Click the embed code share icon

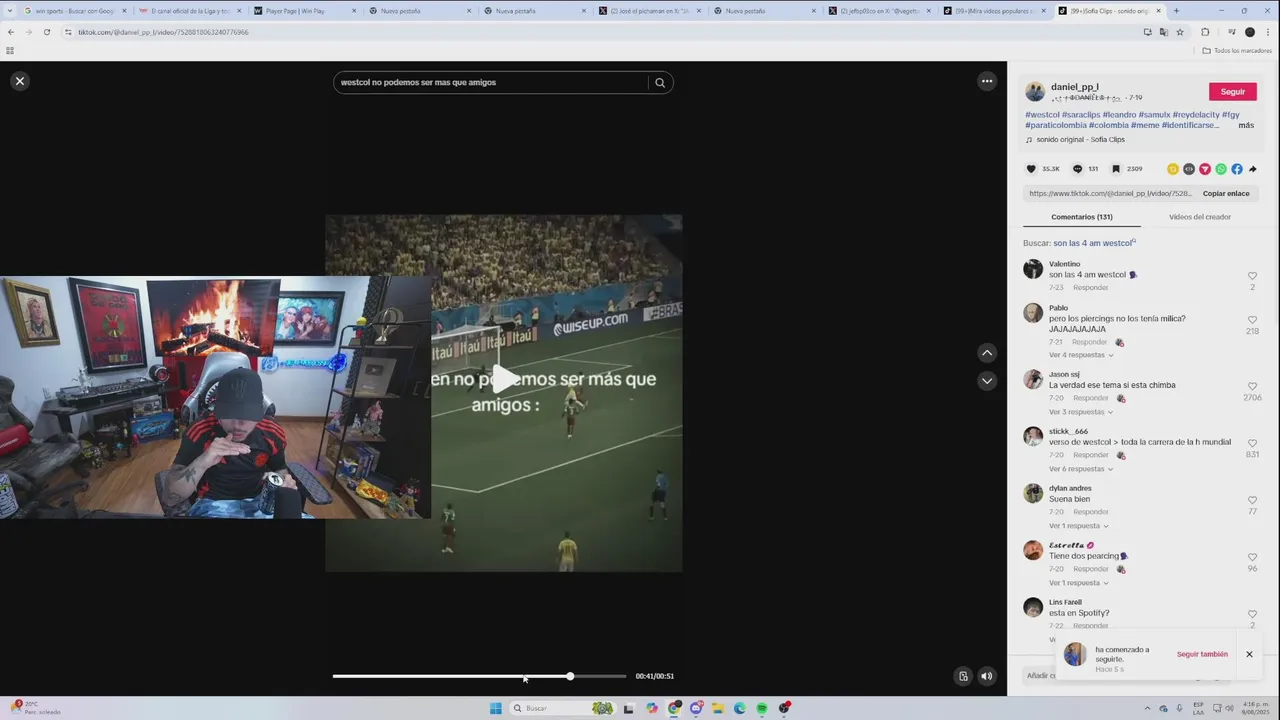[1189, 169]
